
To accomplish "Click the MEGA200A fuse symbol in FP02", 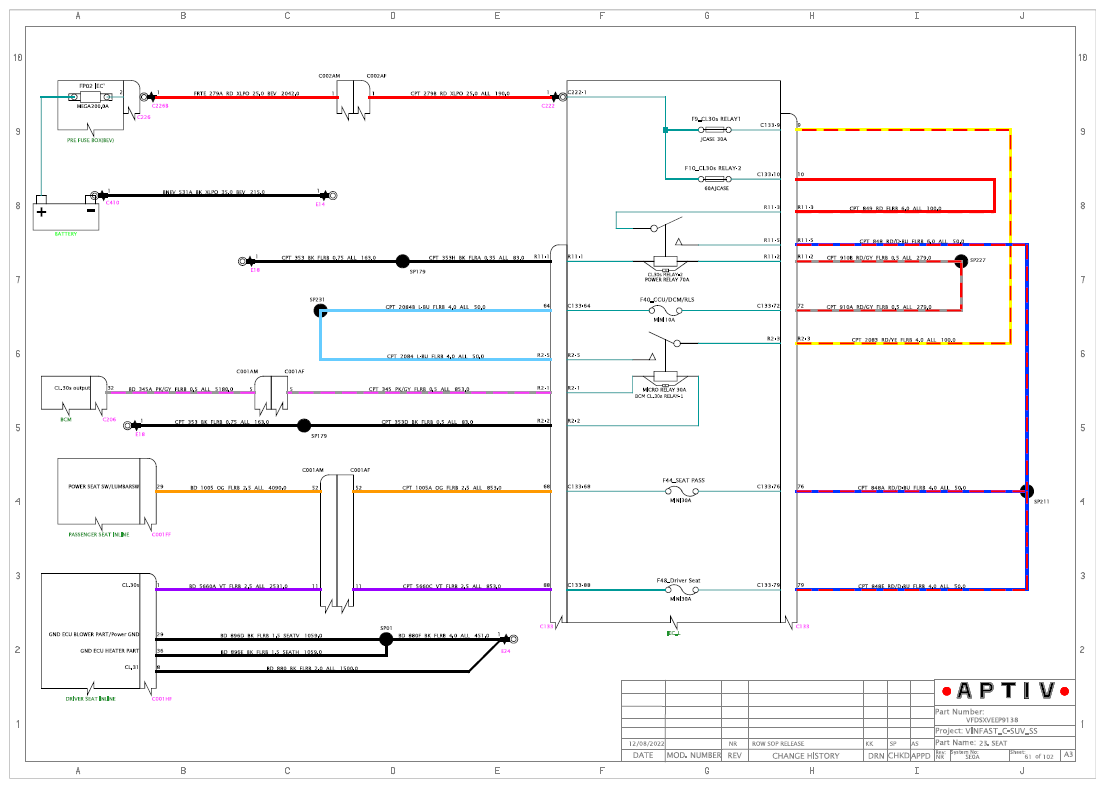I will [x=92, y=97].
